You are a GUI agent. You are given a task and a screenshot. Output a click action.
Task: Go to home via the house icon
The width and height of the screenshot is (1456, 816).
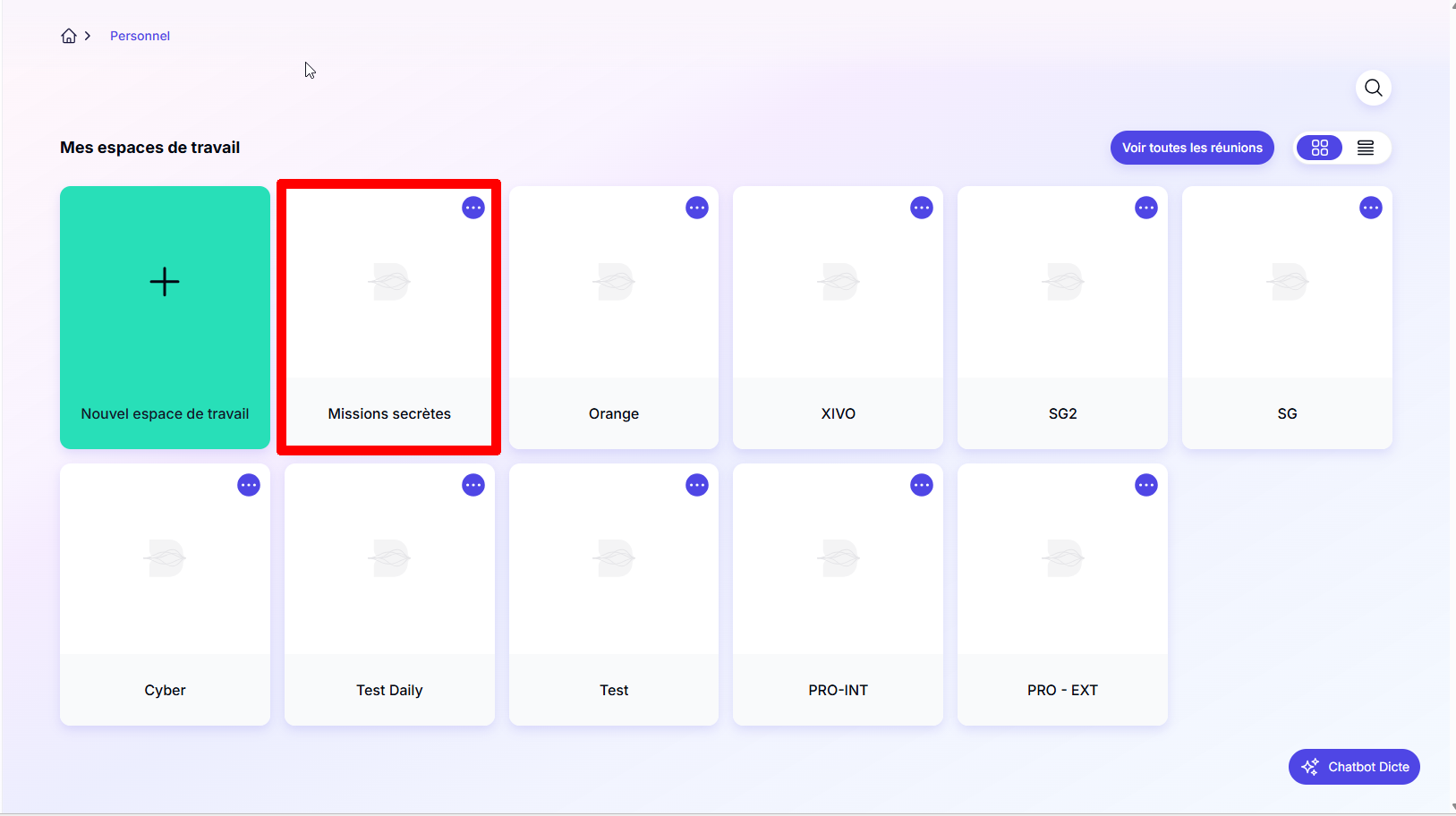[69, 36]
